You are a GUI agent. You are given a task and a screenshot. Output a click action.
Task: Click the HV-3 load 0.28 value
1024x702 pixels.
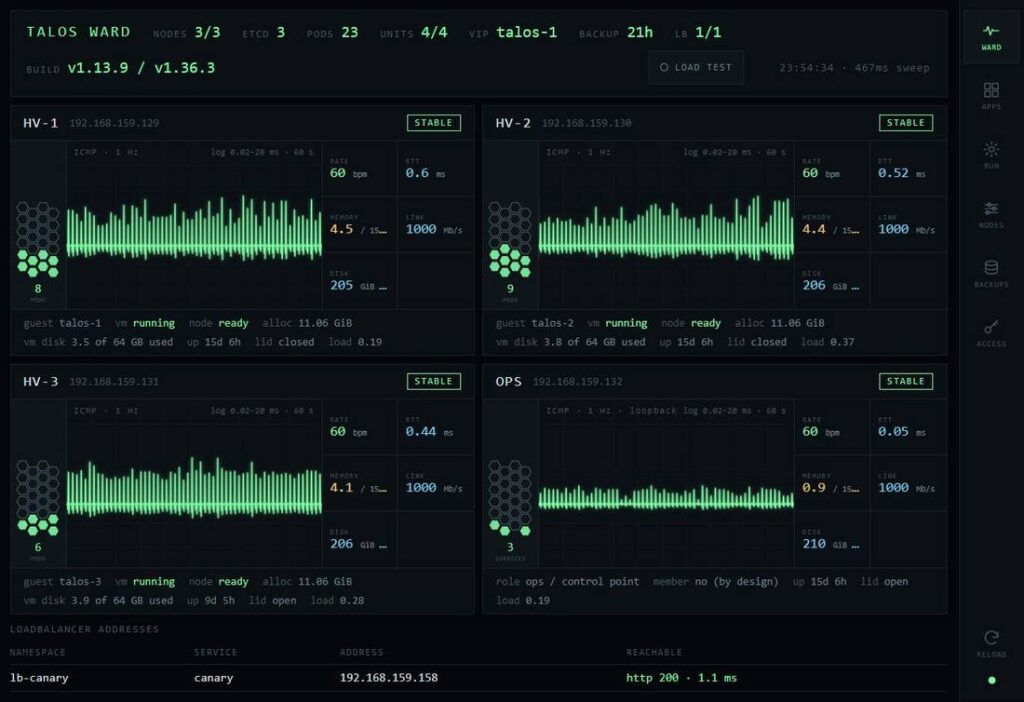(337, 600)
